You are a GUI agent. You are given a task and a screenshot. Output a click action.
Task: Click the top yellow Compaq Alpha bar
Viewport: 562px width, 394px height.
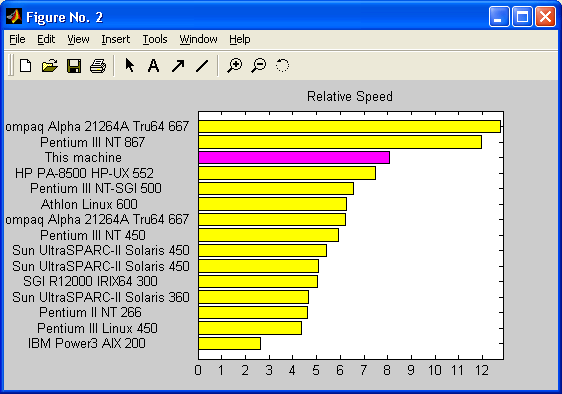pyautogui.click(x=349, y=127)
